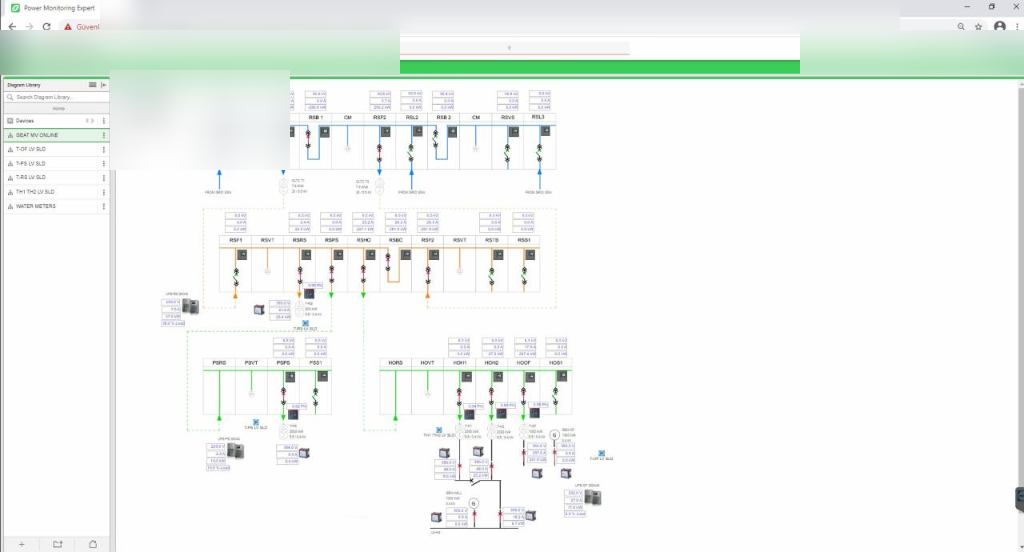Open options menu for T-OF LV SLD
The width and height of the screenshot is (1024, 552).
[104, 150]
